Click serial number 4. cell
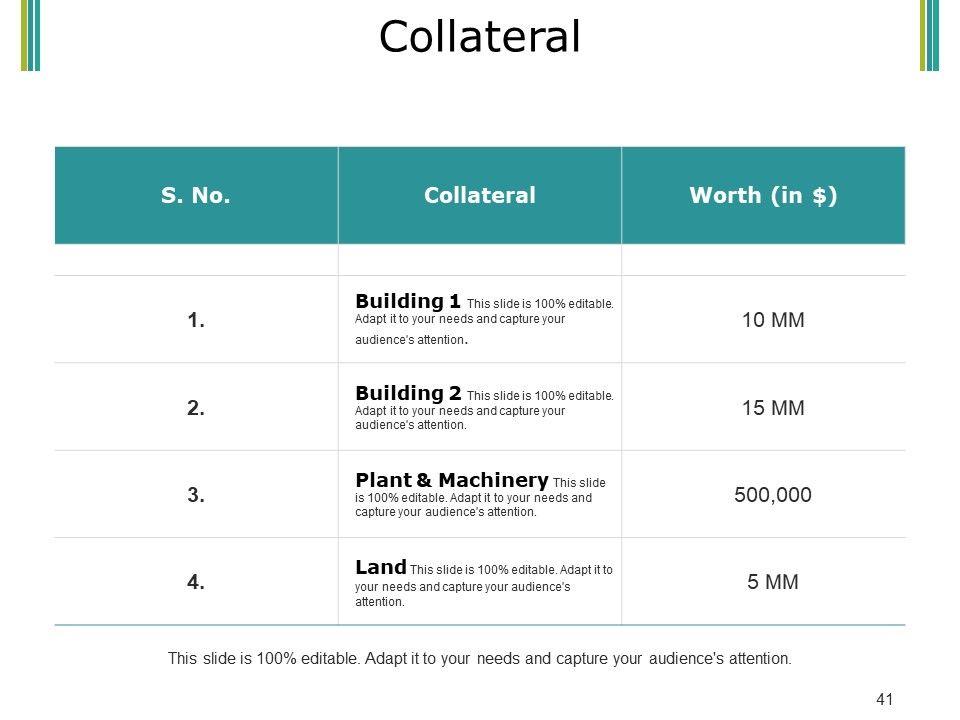This screenshot has width=960, height=720. (x=196, y=581)
